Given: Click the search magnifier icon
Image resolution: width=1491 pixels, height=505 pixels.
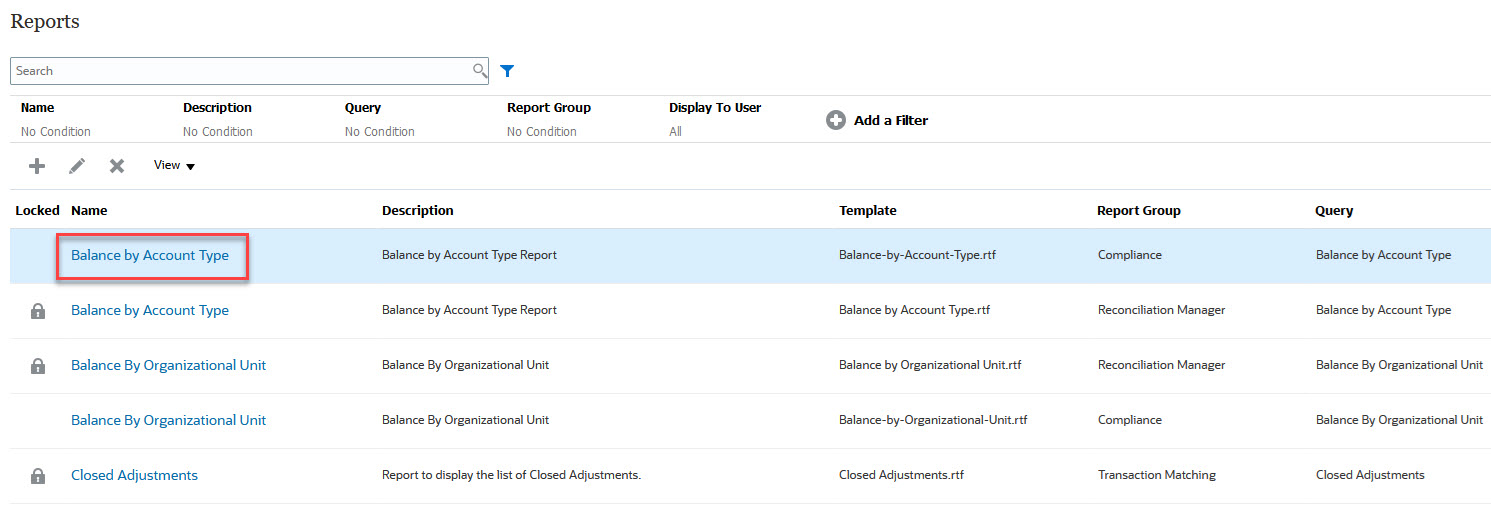Looking at the screenshot, I should 480,71.
